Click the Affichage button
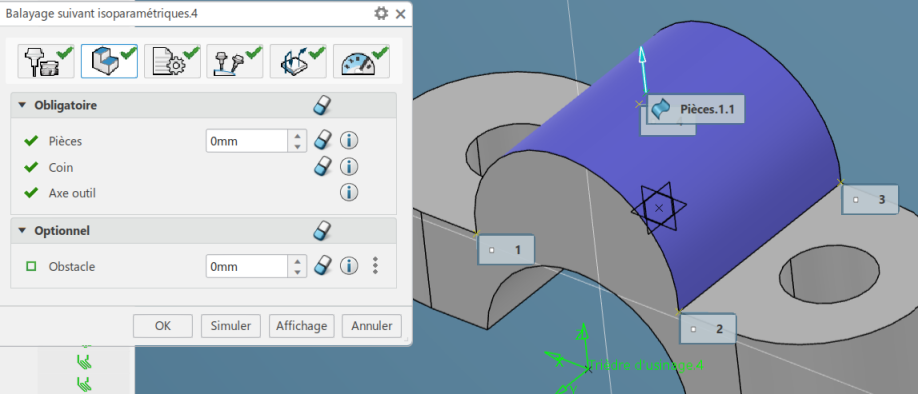 pyautogui.click(x=302, y=326)
